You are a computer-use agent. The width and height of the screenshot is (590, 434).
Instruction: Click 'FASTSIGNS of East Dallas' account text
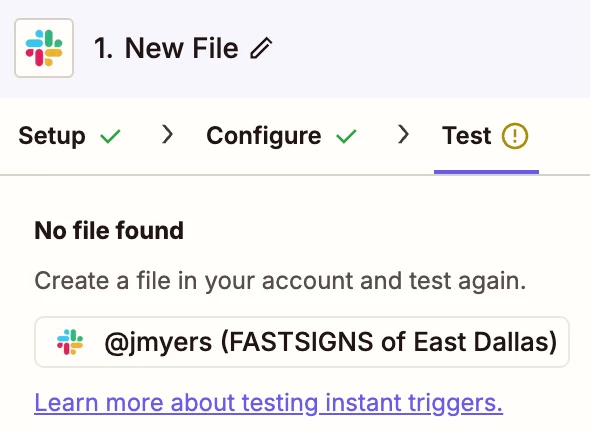pyautogui.click(x=392, y=342)
